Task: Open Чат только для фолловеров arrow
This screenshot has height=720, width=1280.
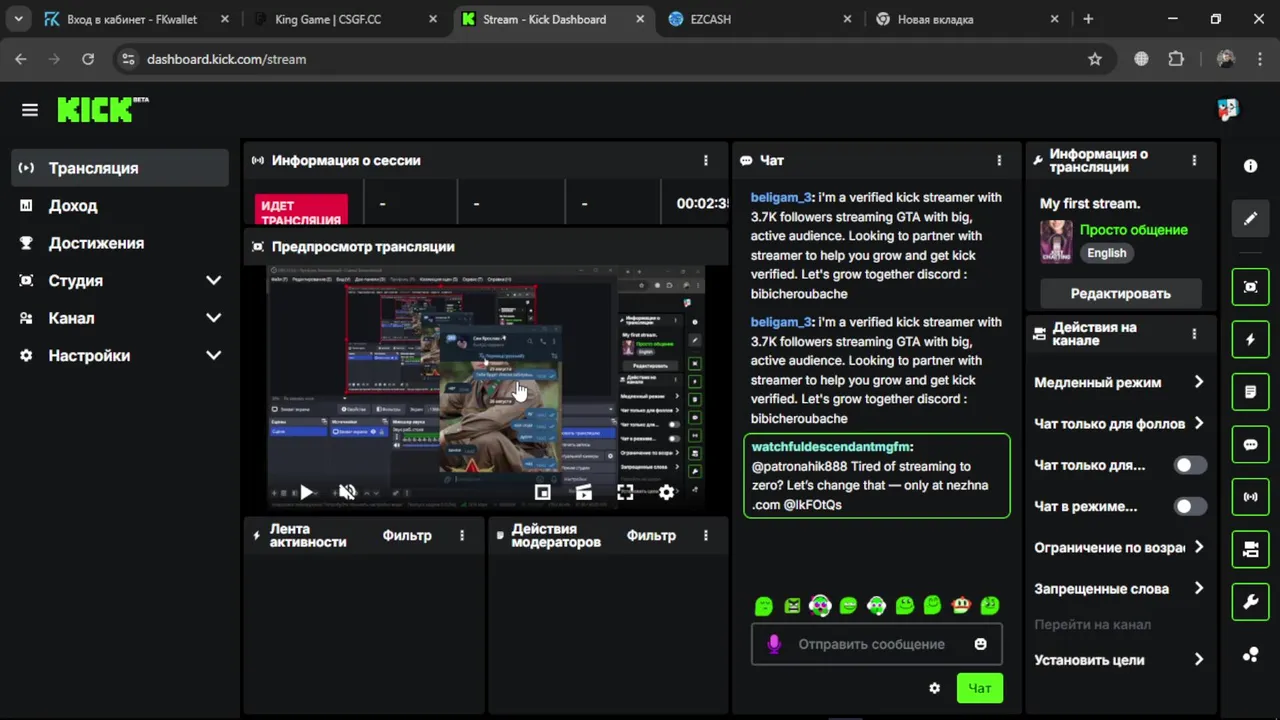Action: pyautogui.click(x=1198, y=423)
